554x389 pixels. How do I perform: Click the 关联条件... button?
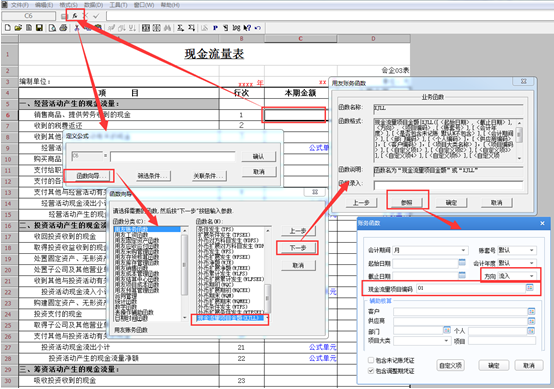click(x=208, y=176)
